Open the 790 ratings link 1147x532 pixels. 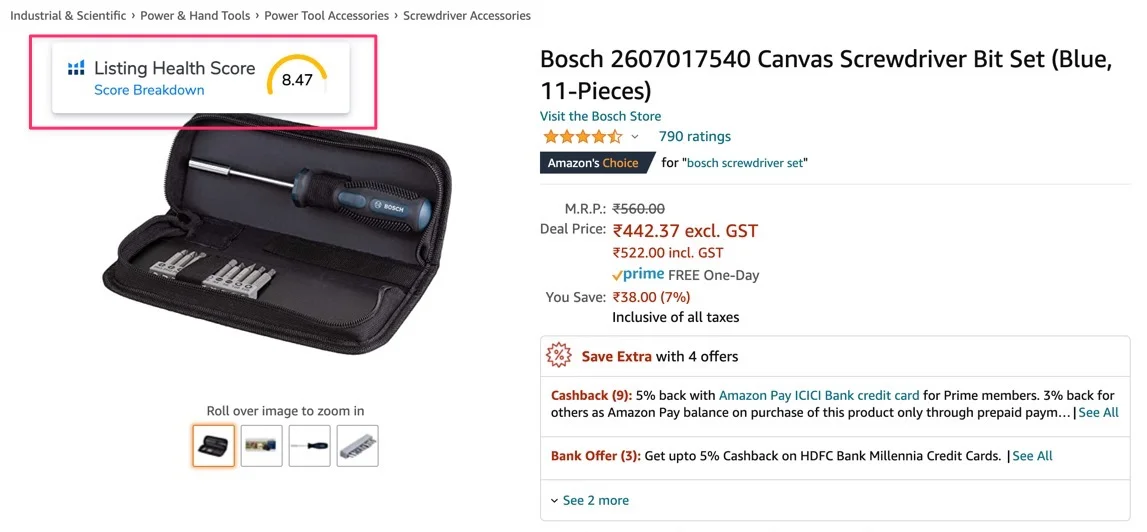(695, 136)
